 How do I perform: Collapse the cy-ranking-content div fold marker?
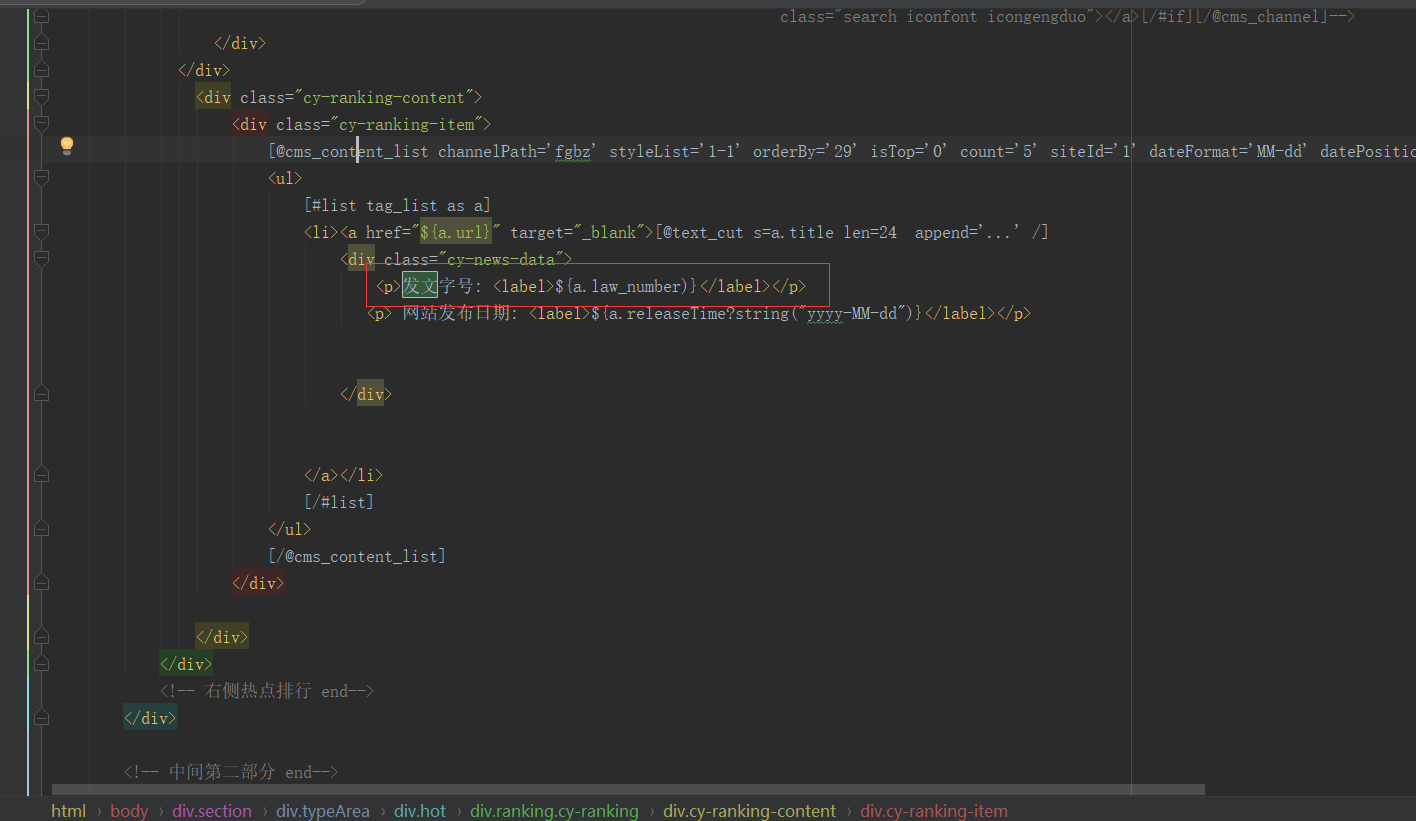[41, 97]
